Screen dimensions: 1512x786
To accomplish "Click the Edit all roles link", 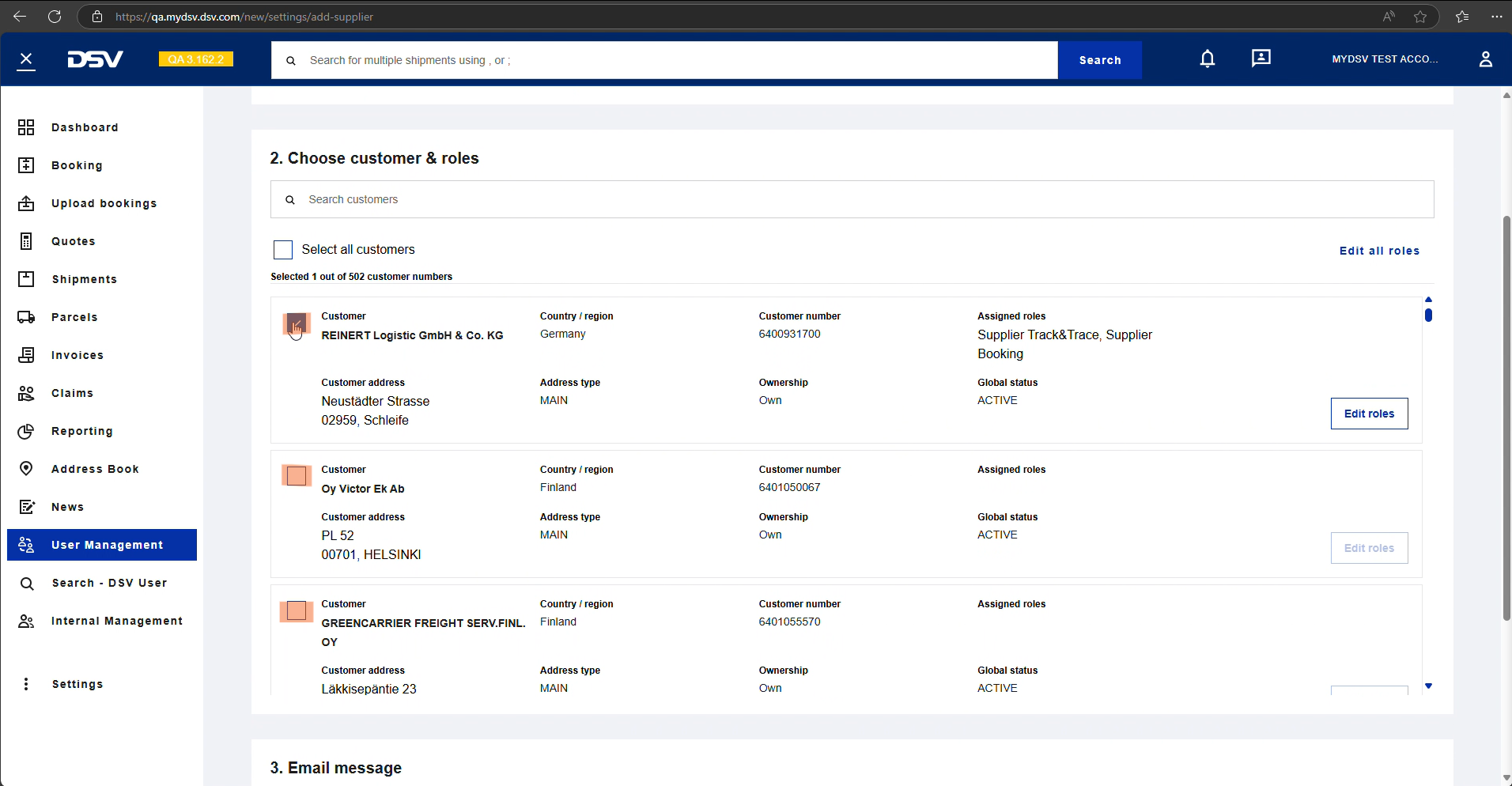I will [1379, 251].
